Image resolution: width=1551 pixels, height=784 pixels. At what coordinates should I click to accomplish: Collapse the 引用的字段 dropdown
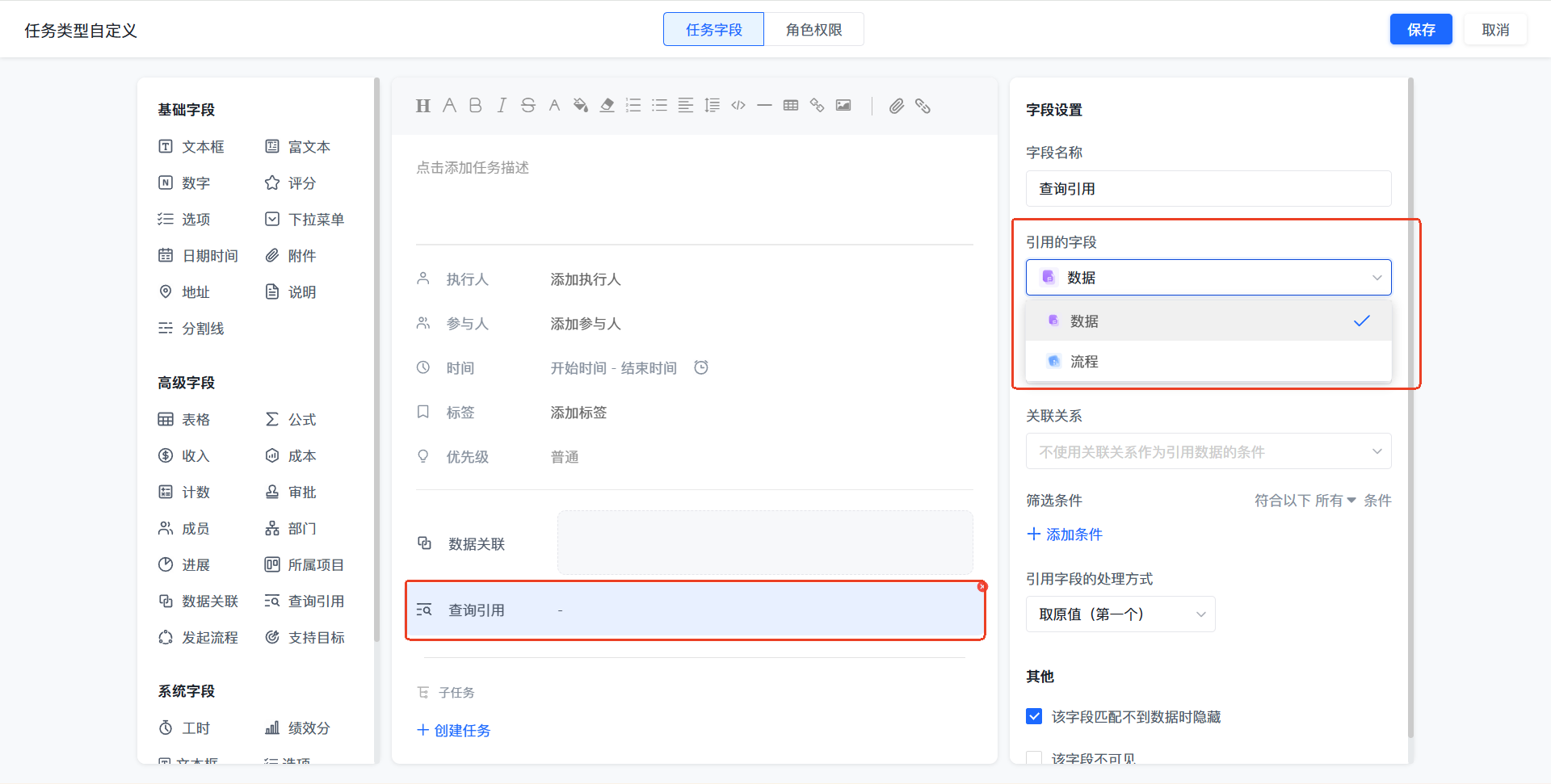click(1208, 277)
